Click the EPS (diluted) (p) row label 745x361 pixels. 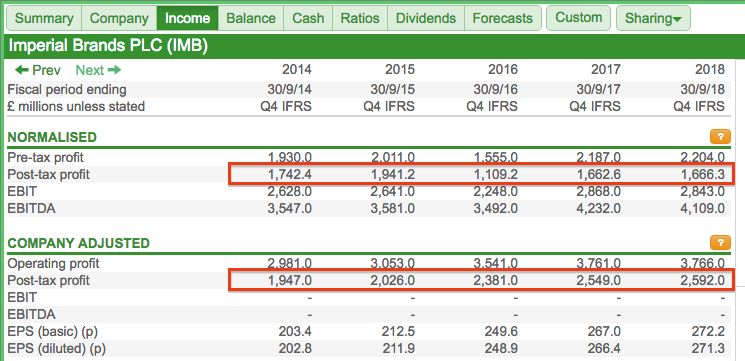(57, 349)
